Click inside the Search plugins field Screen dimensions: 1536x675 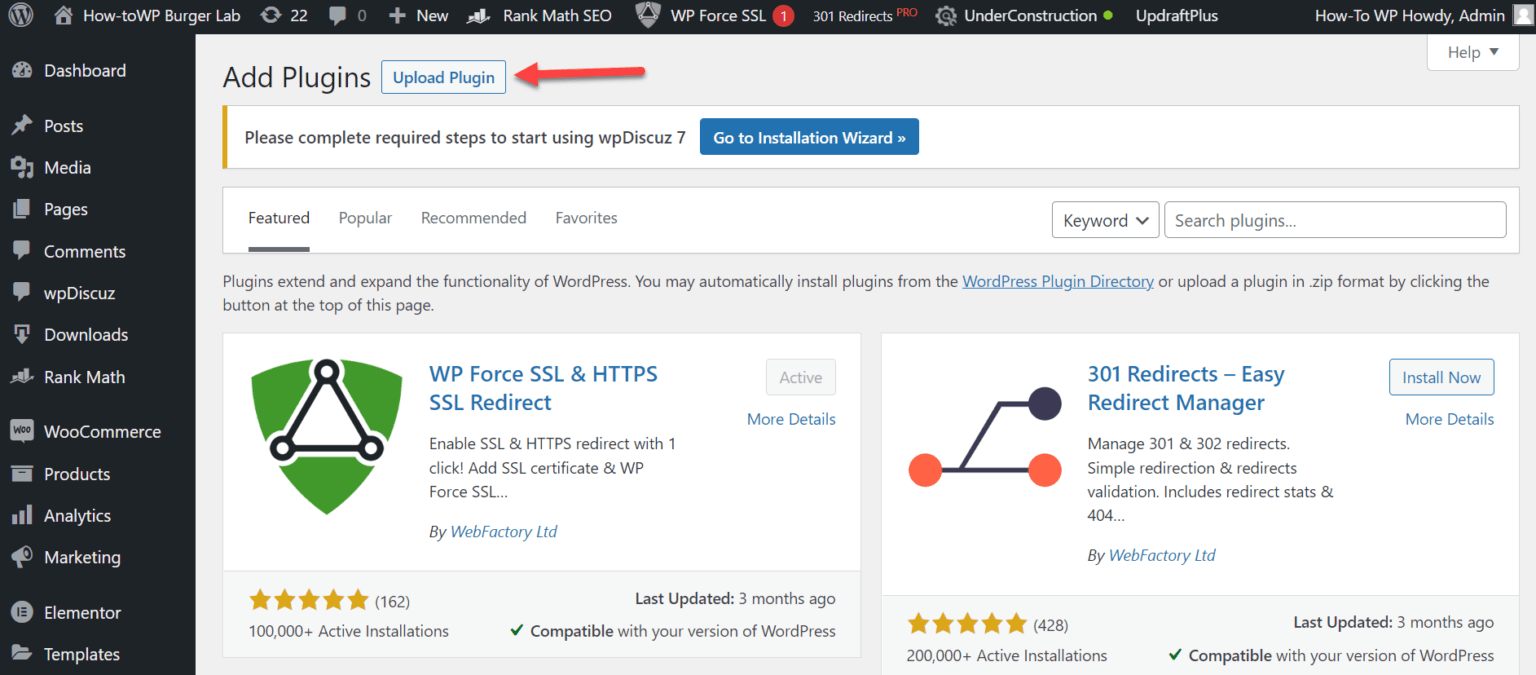(x=1334, y=219)
